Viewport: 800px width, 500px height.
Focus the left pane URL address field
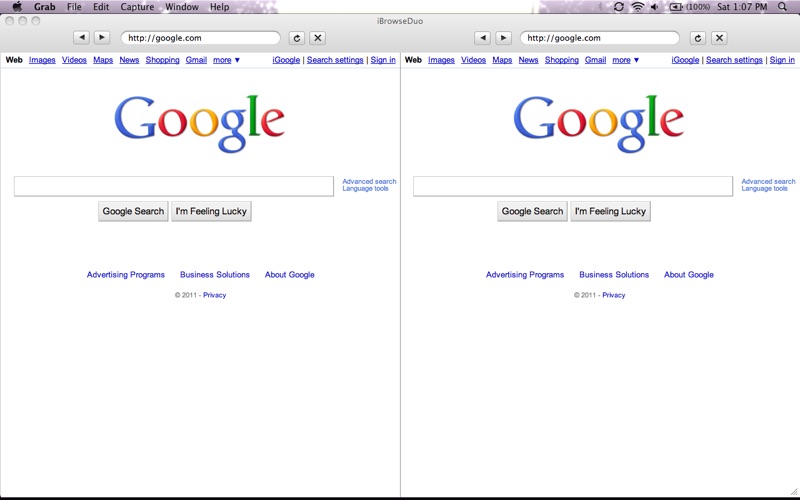tap(201, 38)
